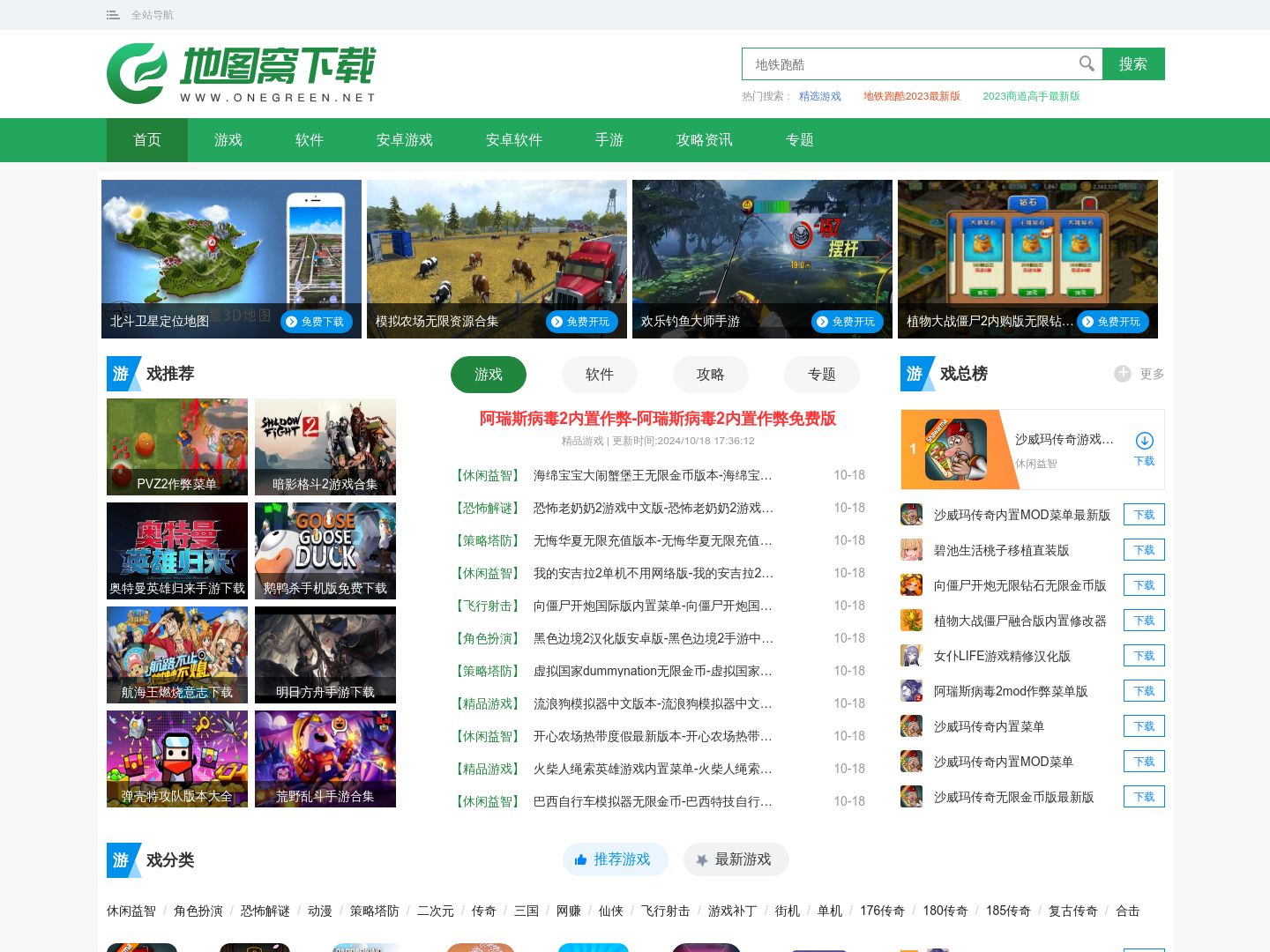
Task: Select the 软件 filter pill
Action: click(600, 375)
